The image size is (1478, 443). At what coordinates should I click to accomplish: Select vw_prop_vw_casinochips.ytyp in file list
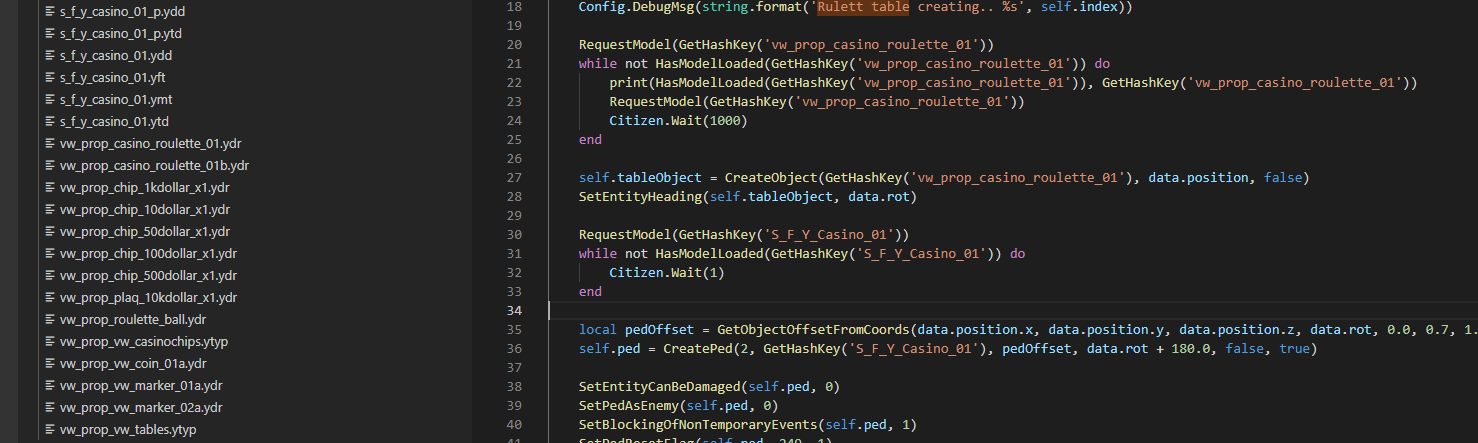tap(144, 342)
